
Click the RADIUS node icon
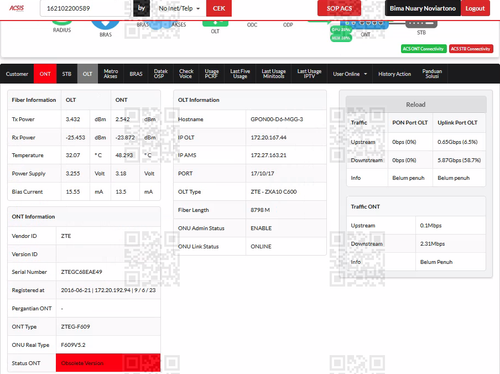pyautogui.click(x=62, y=23)
